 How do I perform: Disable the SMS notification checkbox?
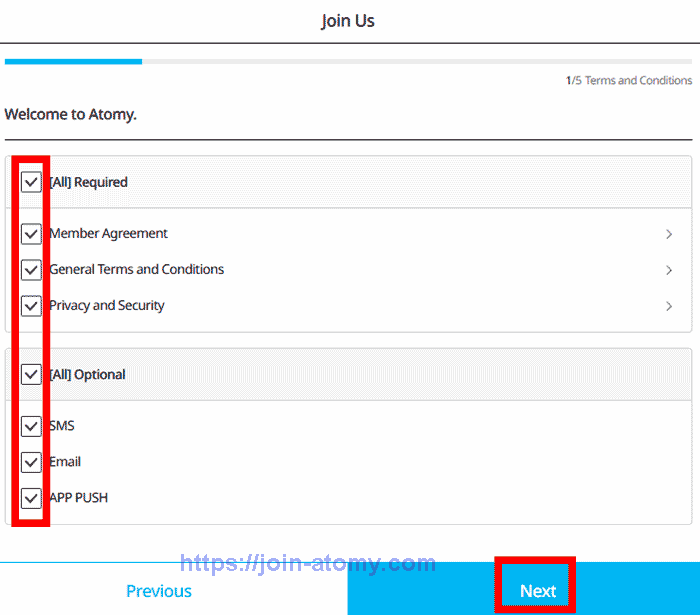31,426
